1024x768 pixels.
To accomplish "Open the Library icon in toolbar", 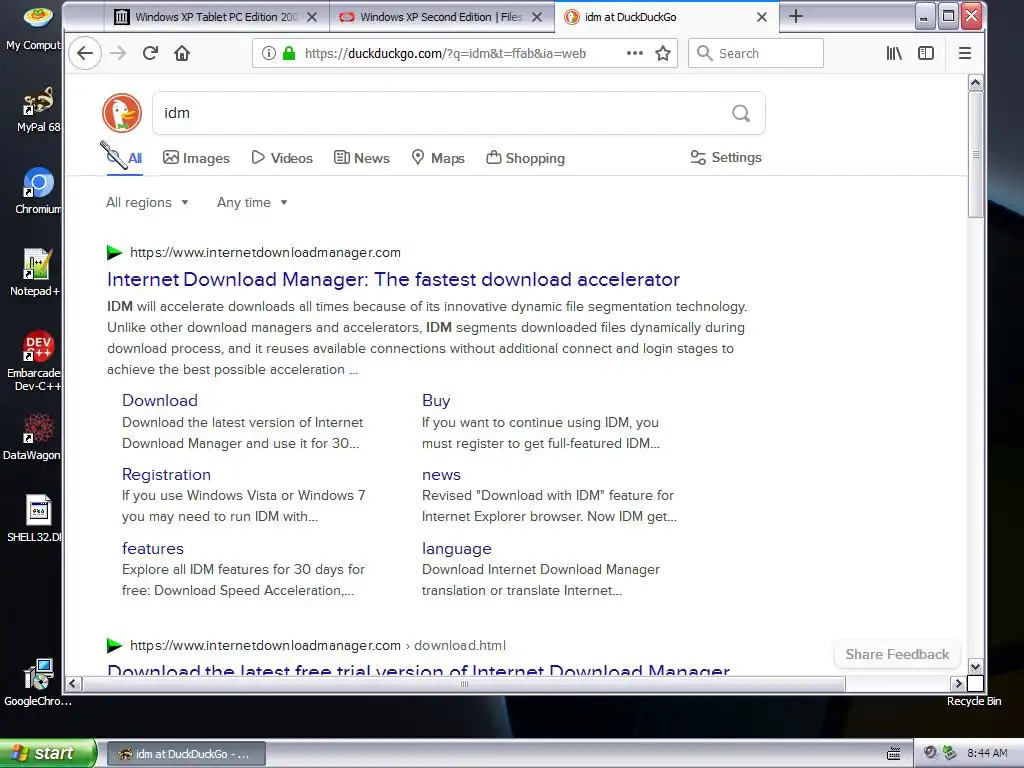I will tap(894, 54).
